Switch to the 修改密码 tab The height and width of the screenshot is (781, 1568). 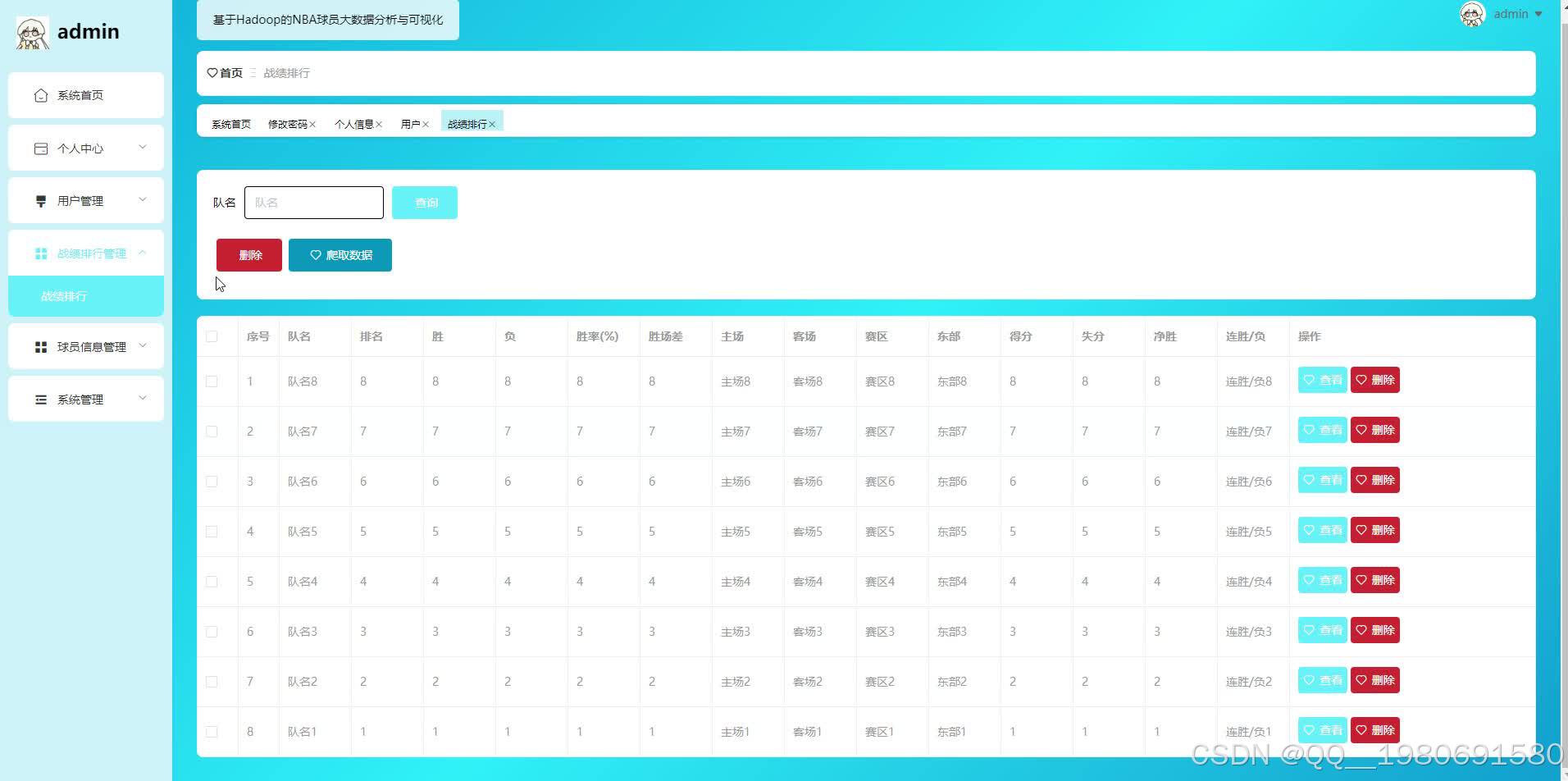[288, 125]
